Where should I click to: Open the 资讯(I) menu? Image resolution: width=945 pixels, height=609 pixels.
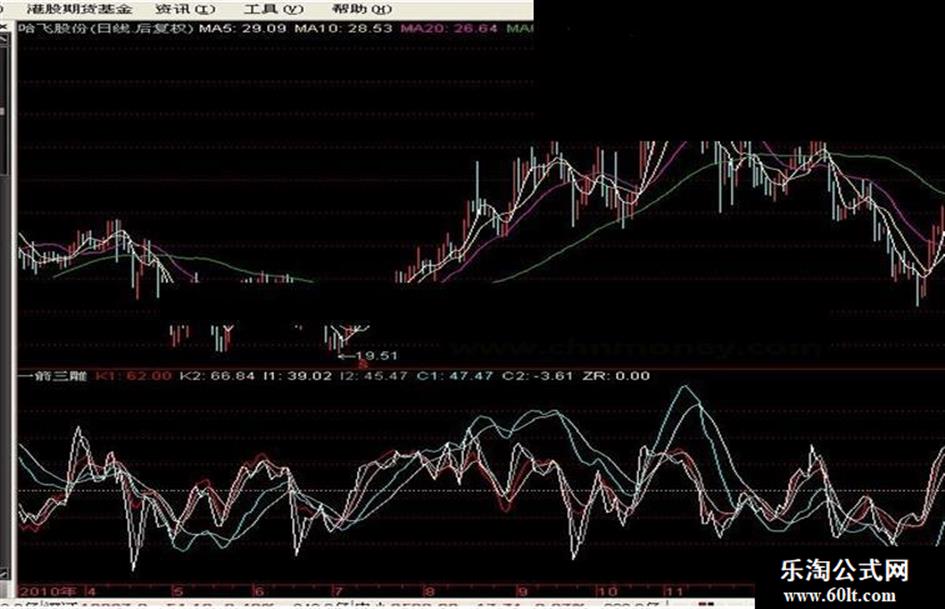pyautogui.click(x=185, y=9)
